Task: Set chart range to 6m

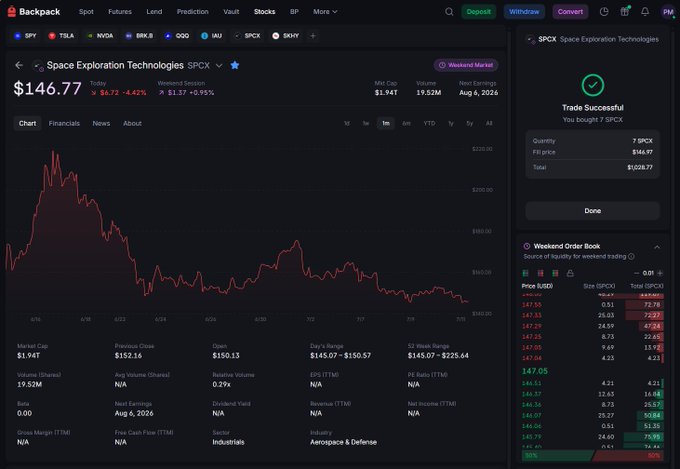Action: tap(406, 123)
